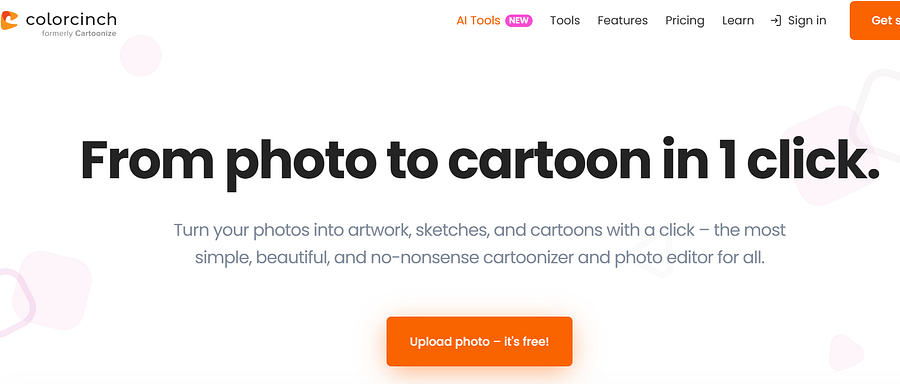The width and height of the screenshot is (900, 384).
Task: Click the "formerly Cartoonize" tagline
Action: click(79, 34)
